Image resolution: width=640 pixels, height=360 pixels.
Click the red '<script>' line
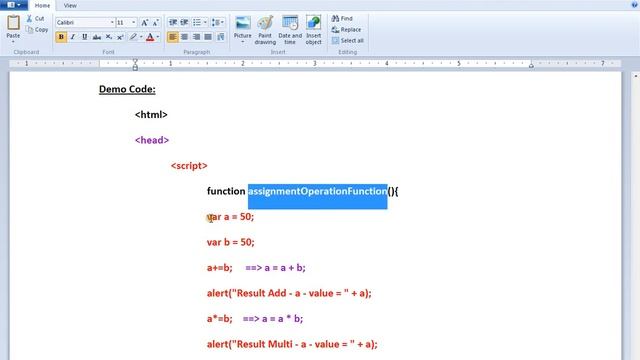tap(189, 166)
